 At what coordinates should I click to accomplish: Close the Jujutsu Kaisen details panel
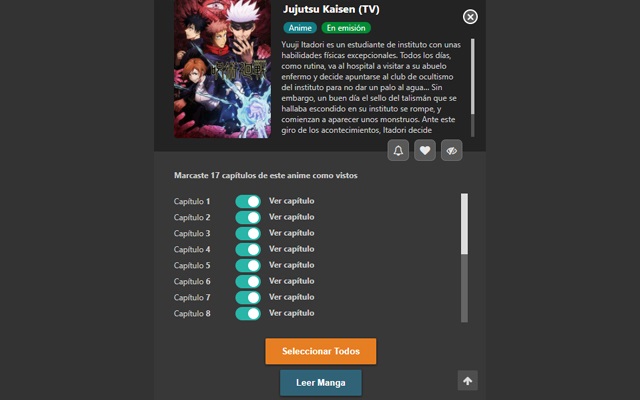pos(470,17)
